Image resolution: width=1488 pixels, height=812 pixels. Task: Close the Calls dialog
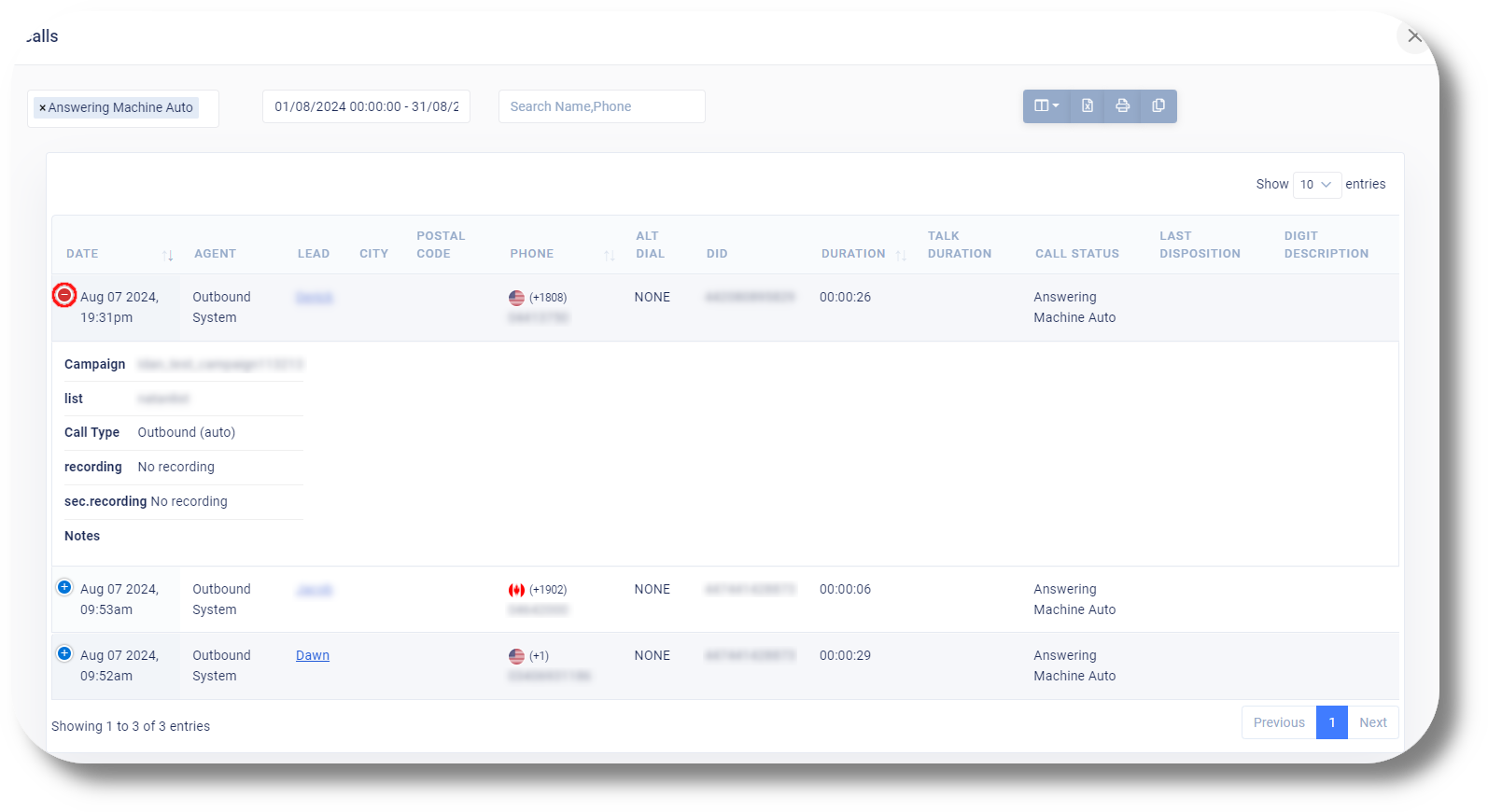(1415, 36)
